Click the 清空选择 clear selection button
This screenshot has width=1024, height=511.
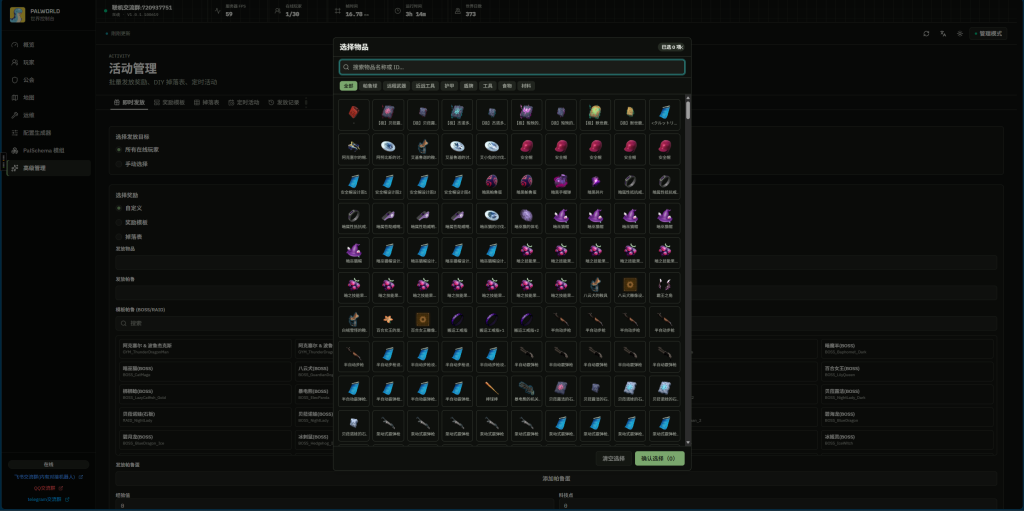(613, 458)
